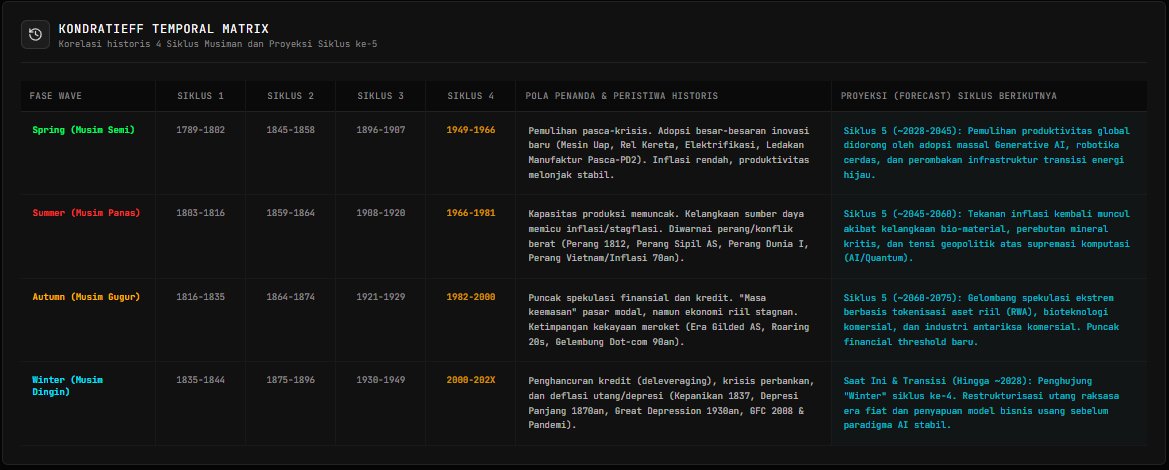Click the SIKLUS 4 column header
Viewport: 1169px width, 470px height.
[x=470, y=96]
